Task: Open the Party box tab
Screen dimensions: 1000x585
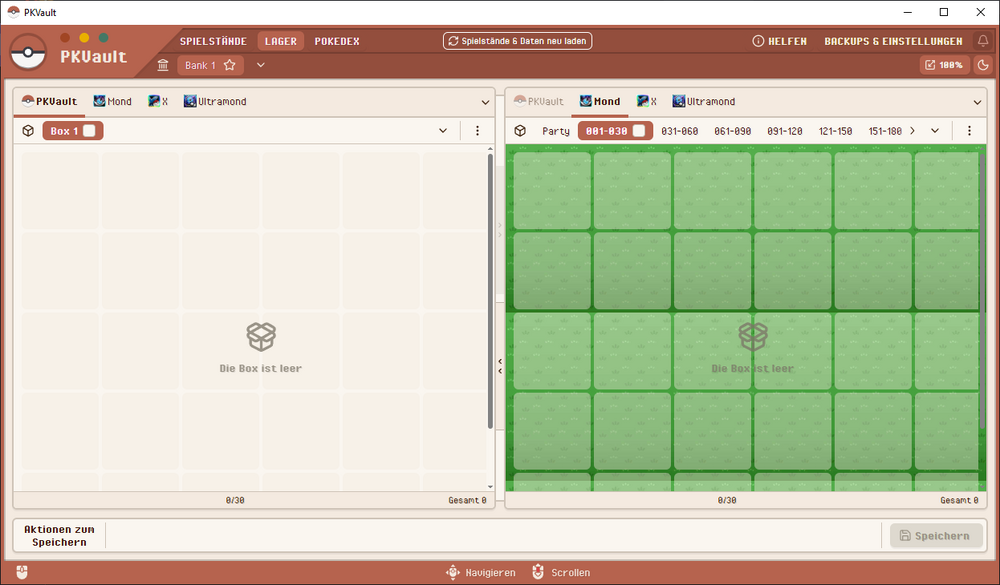Action: pyautogui.click(x=555, y=131)
